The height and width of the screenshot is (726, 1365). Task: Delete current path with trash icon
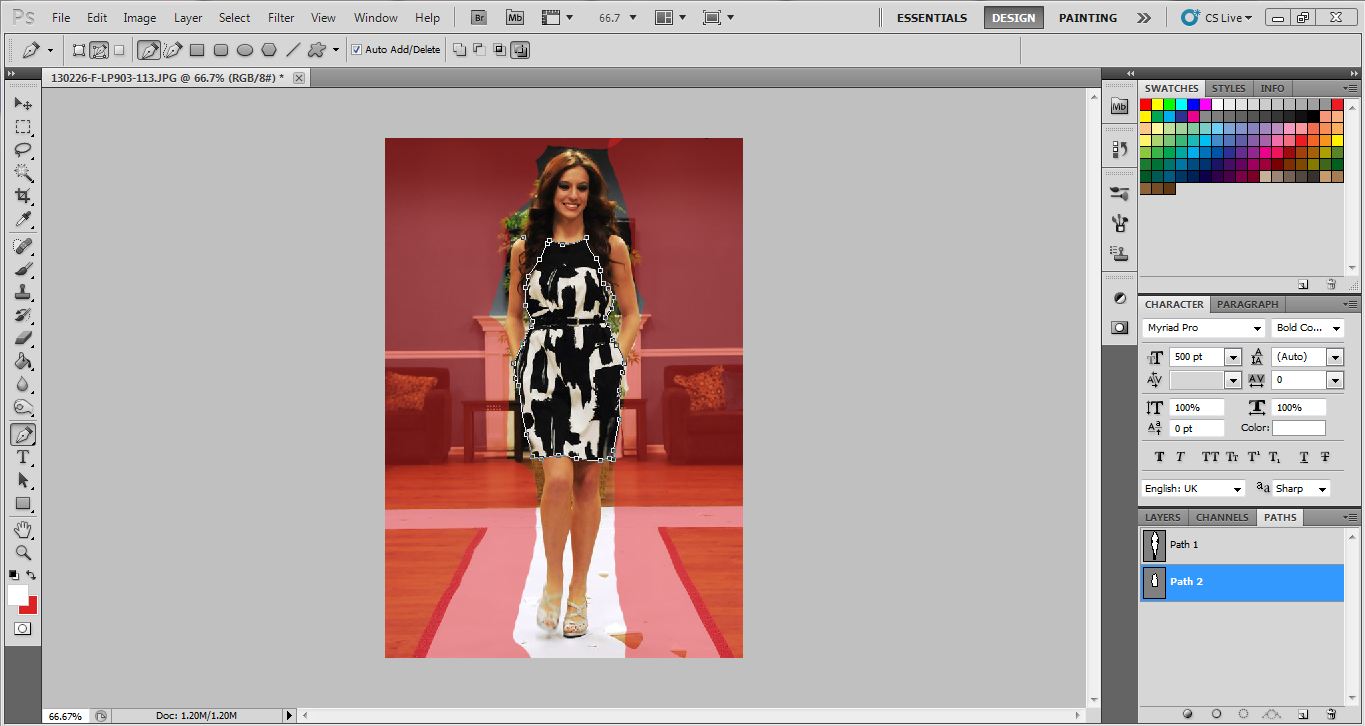click(1330, 714)
